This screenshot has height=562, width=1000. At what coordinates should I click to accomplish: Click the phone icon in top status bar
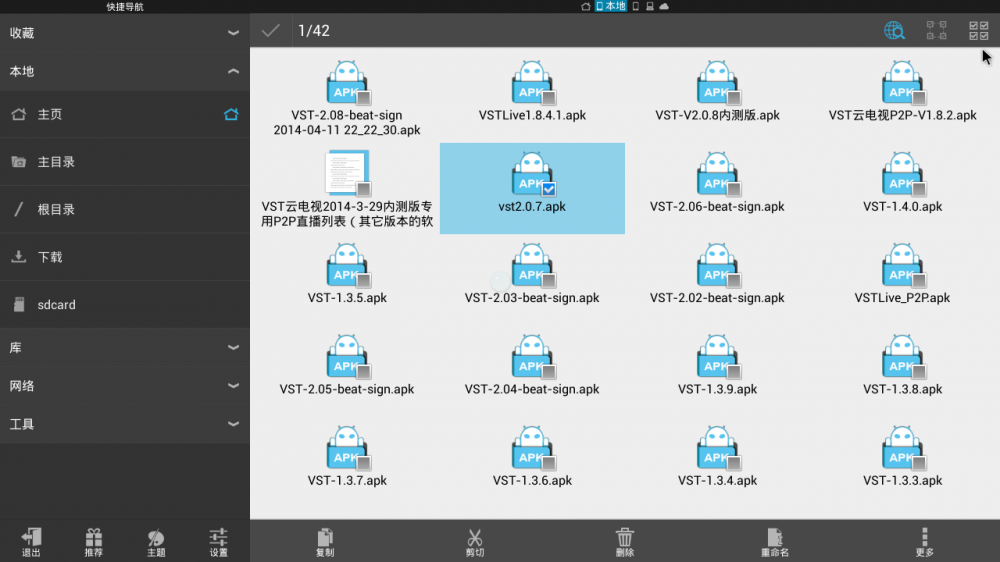coord(636,6)
